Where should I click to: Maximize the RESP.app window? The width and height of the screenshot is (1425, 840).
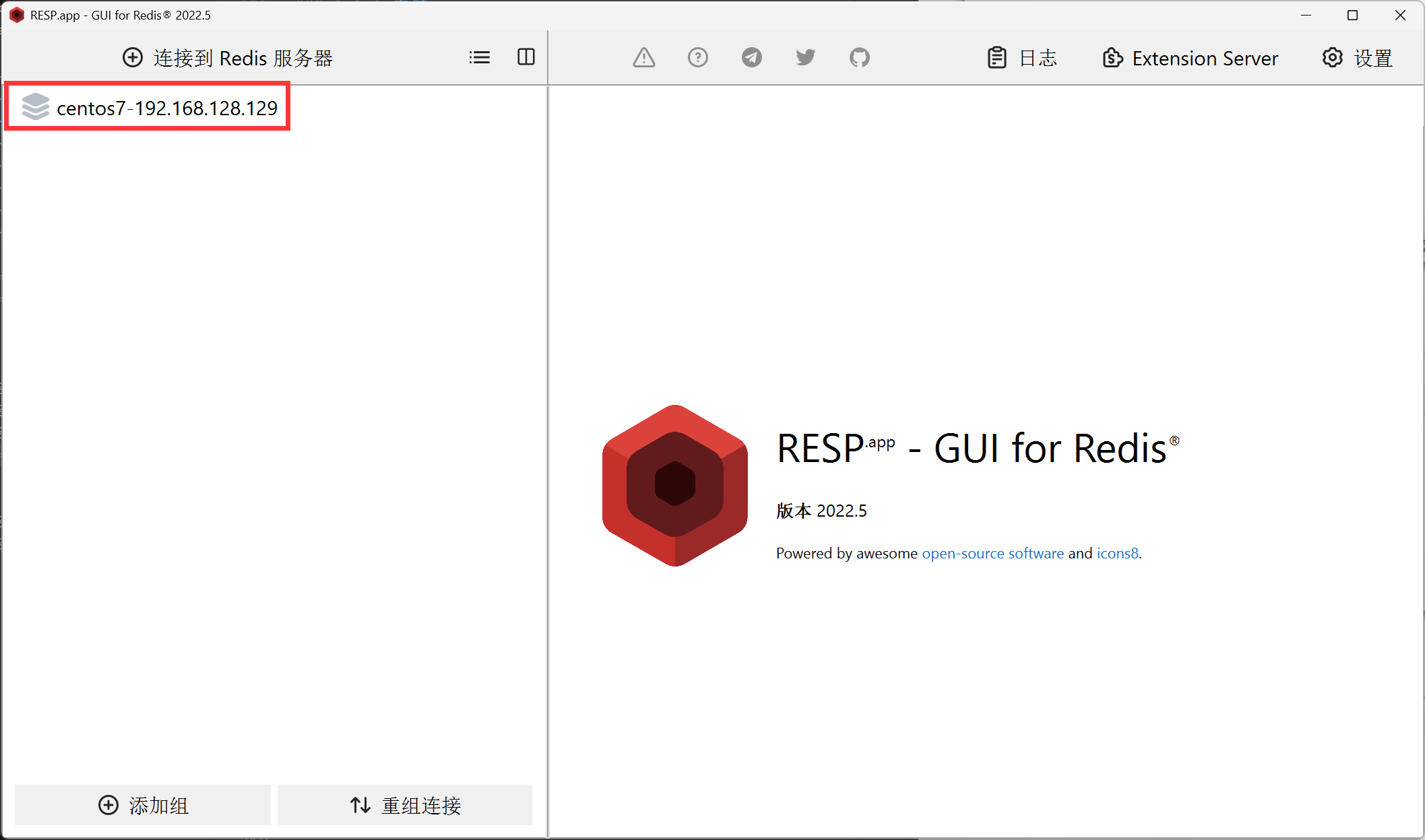[x=1352, y=15]
